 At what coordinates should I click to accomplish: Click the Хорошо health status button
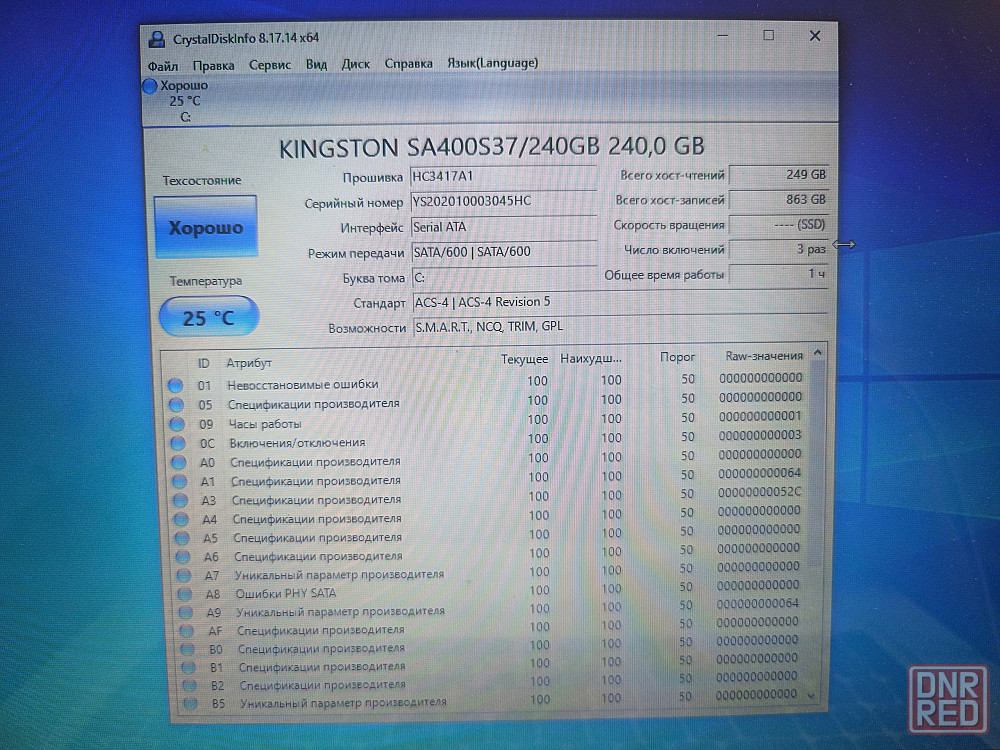point(205,227)
